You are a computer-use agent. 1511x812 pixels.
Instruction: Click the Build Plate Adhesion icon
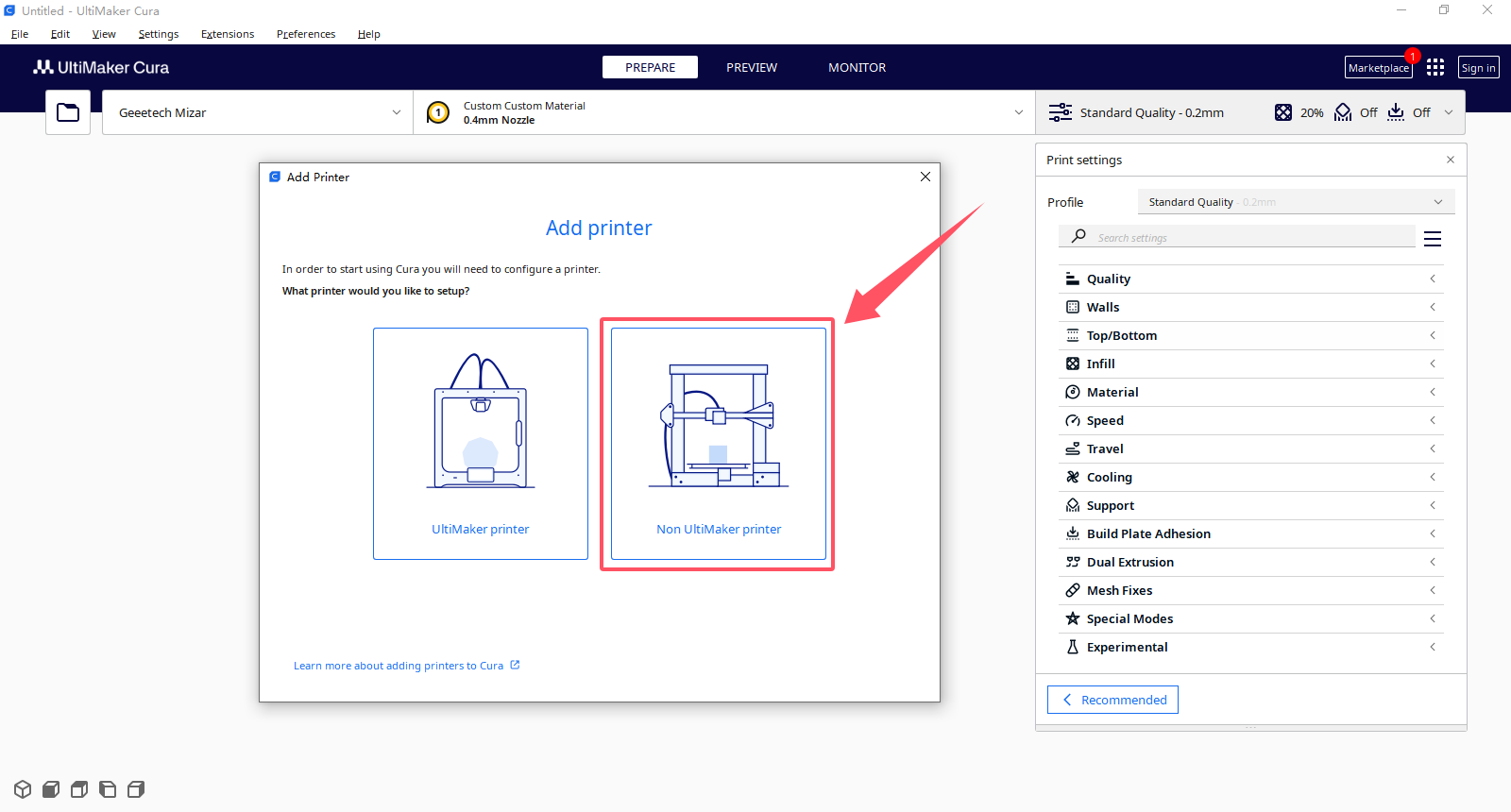pos(1073,533)
